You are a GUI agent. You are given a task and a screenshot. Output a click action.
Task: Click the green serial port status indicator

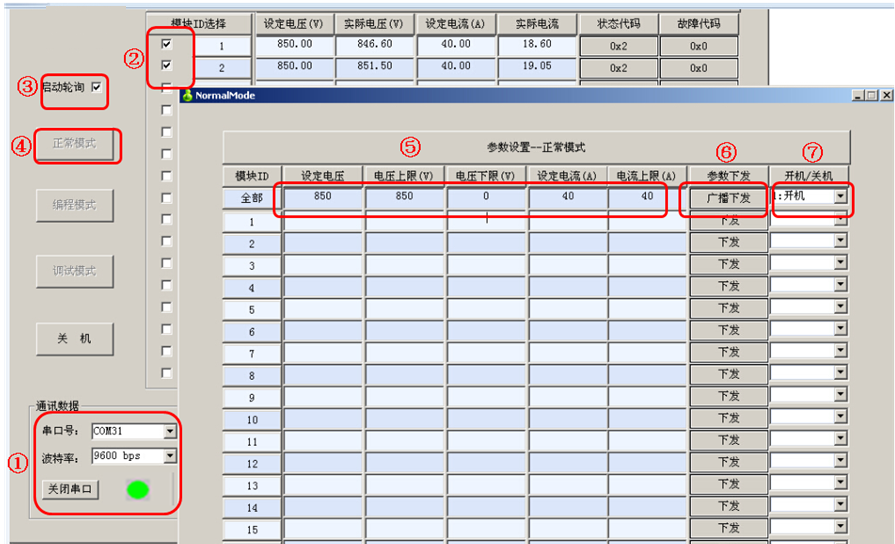tap(138, 489)
